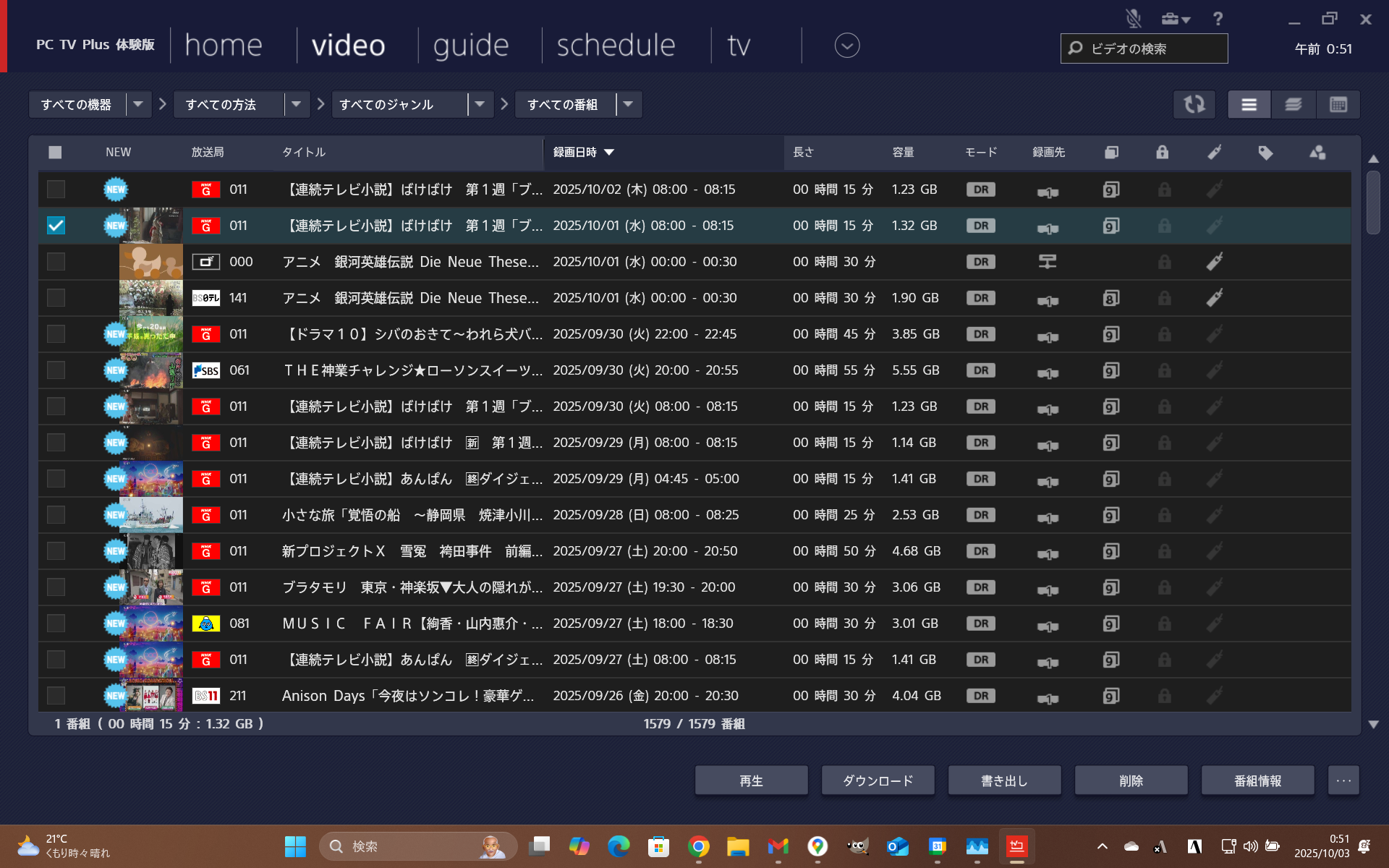The image size is (1389, 868).
Task: Click the vertical scrollbar thumb of list
Action: (x=1373, y=203)
